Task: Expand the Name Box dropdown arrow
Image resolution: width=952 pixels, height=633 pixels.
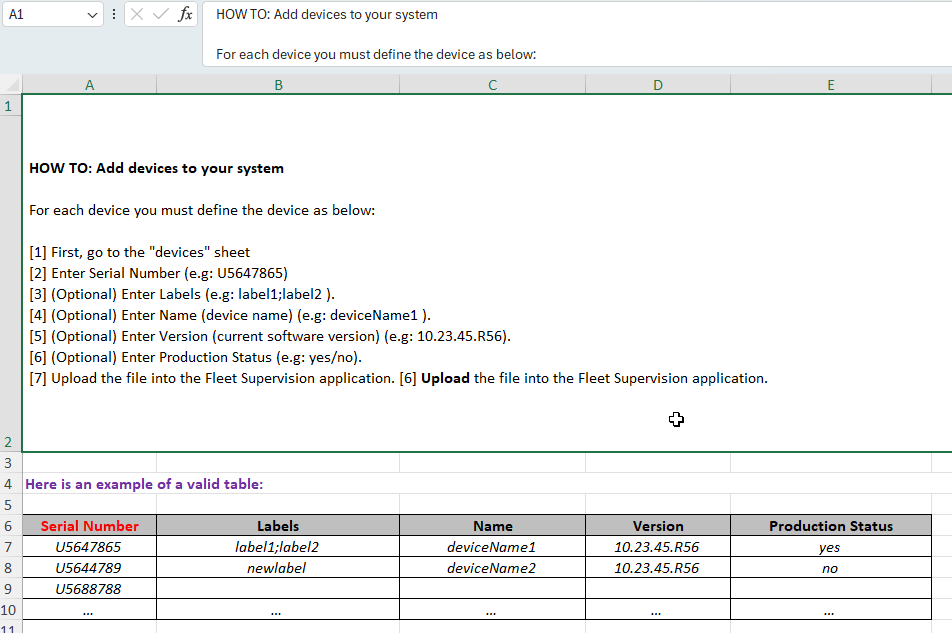Action: [92, 15]
